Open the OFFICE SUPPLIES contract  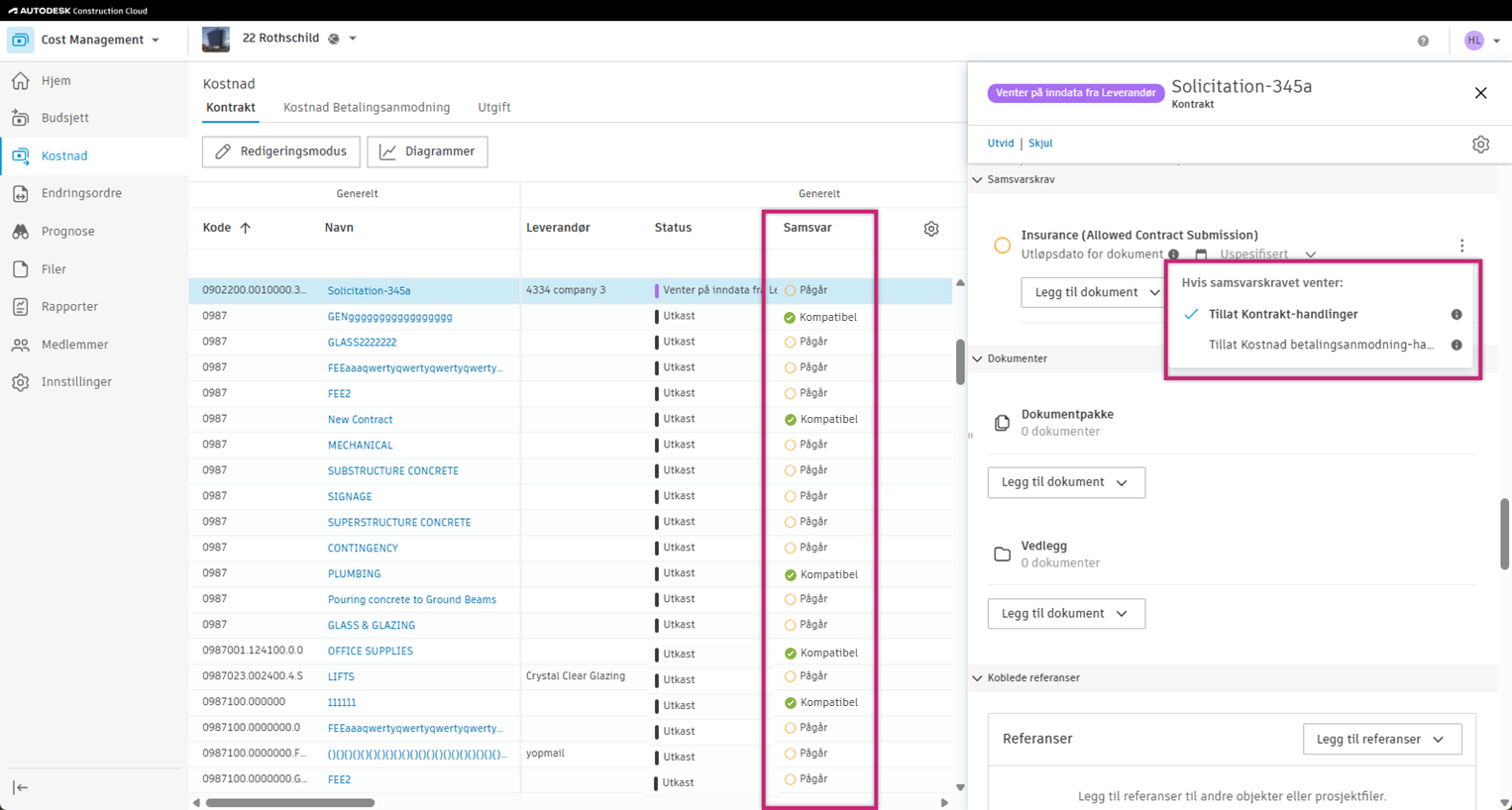[371, 652]
